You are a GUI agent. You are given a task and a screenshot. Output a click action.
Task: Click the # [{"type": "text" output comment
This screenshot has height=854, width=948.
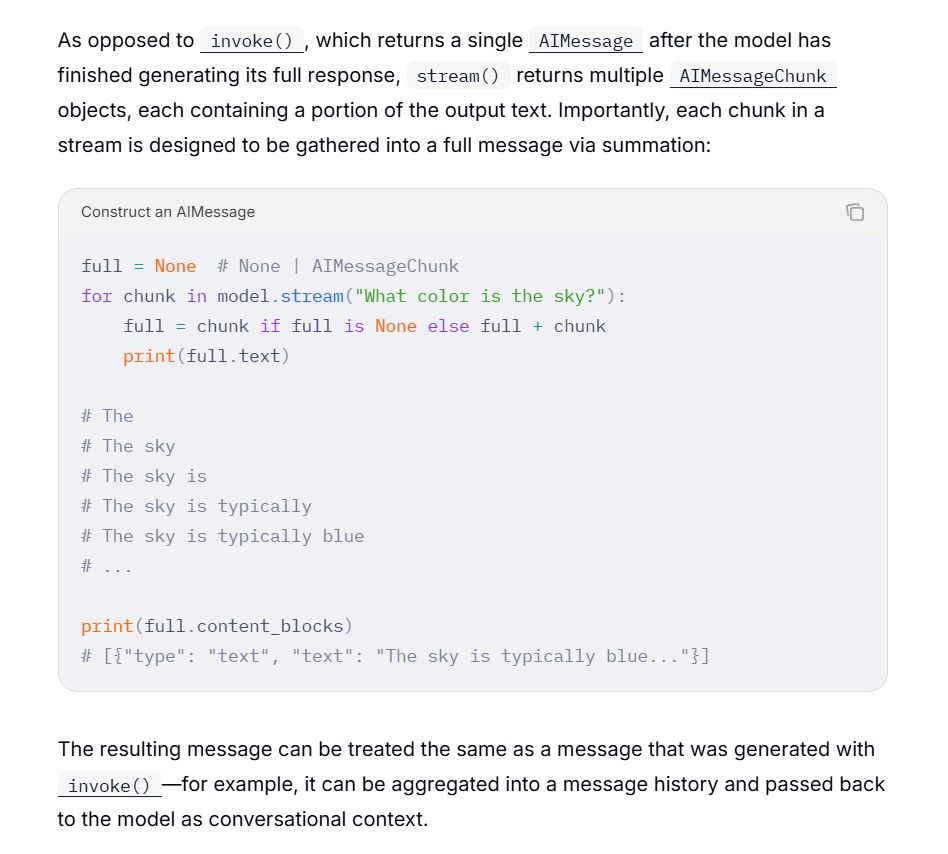tap(395, 656)
